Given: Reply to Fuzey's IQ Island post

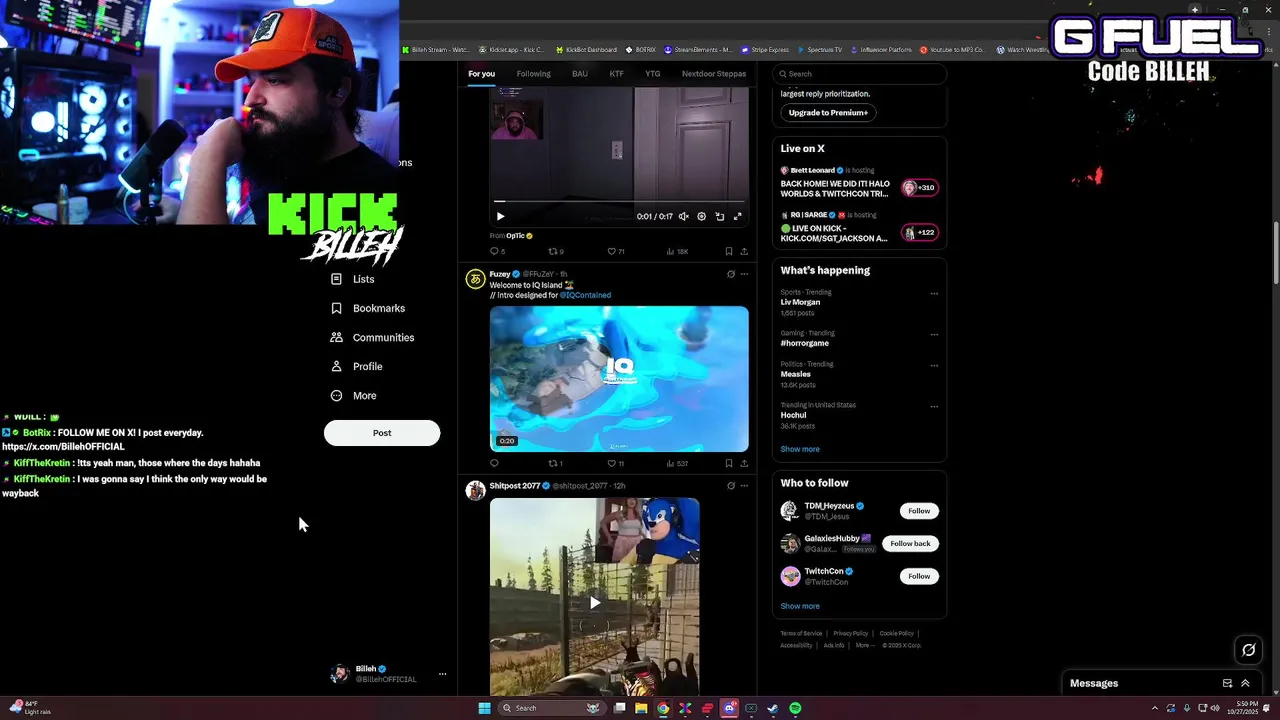Looking at the screenshot, I should (x=494, y=463).
